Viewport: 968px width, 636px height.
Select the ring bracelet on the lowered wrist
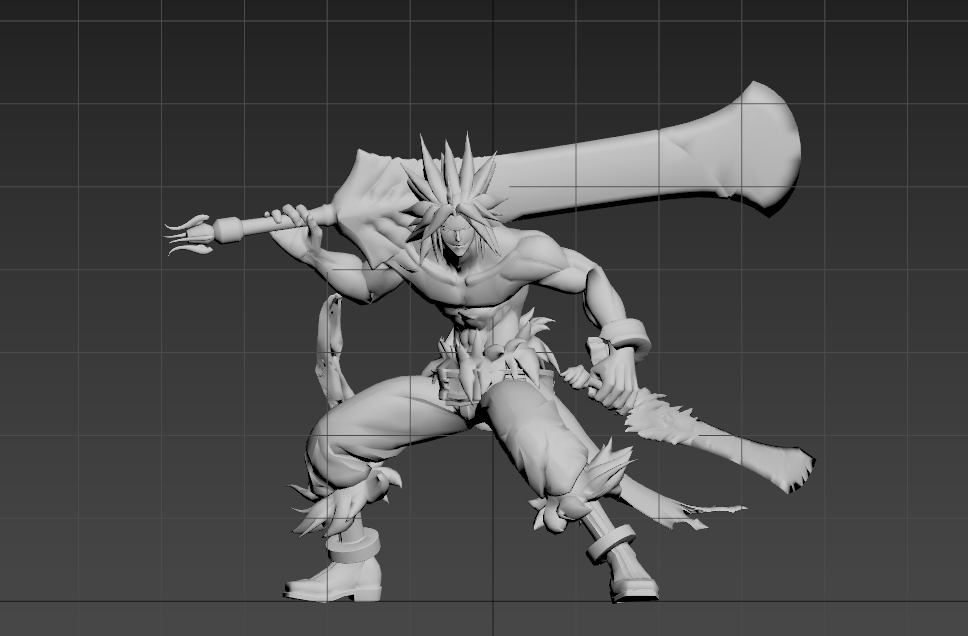[x=626, y=337]
